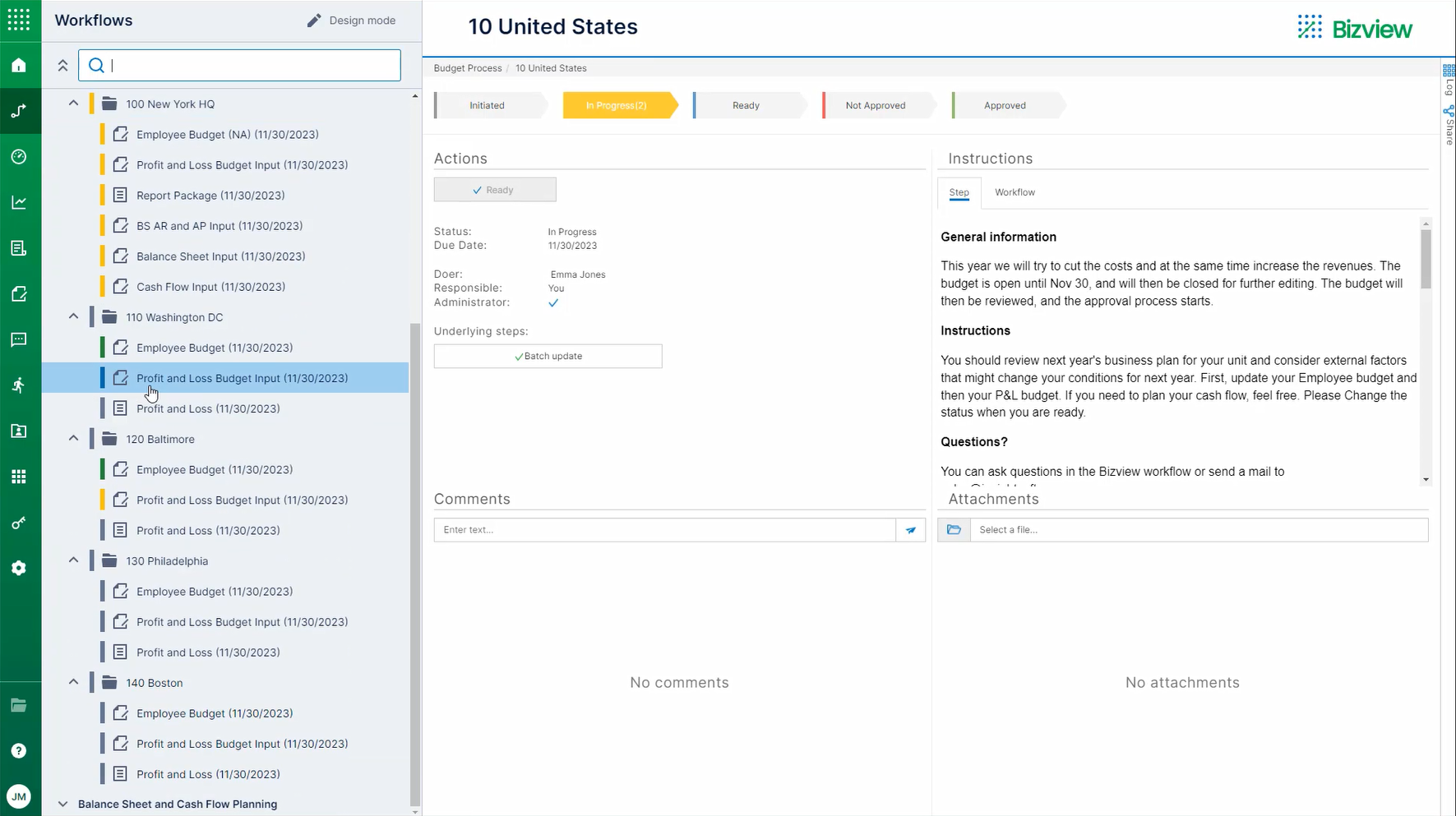Select the In Progress stage in progress bar
Viewport: 1456px width, 816px height.
pyautogui.click(x=616, y=104)
